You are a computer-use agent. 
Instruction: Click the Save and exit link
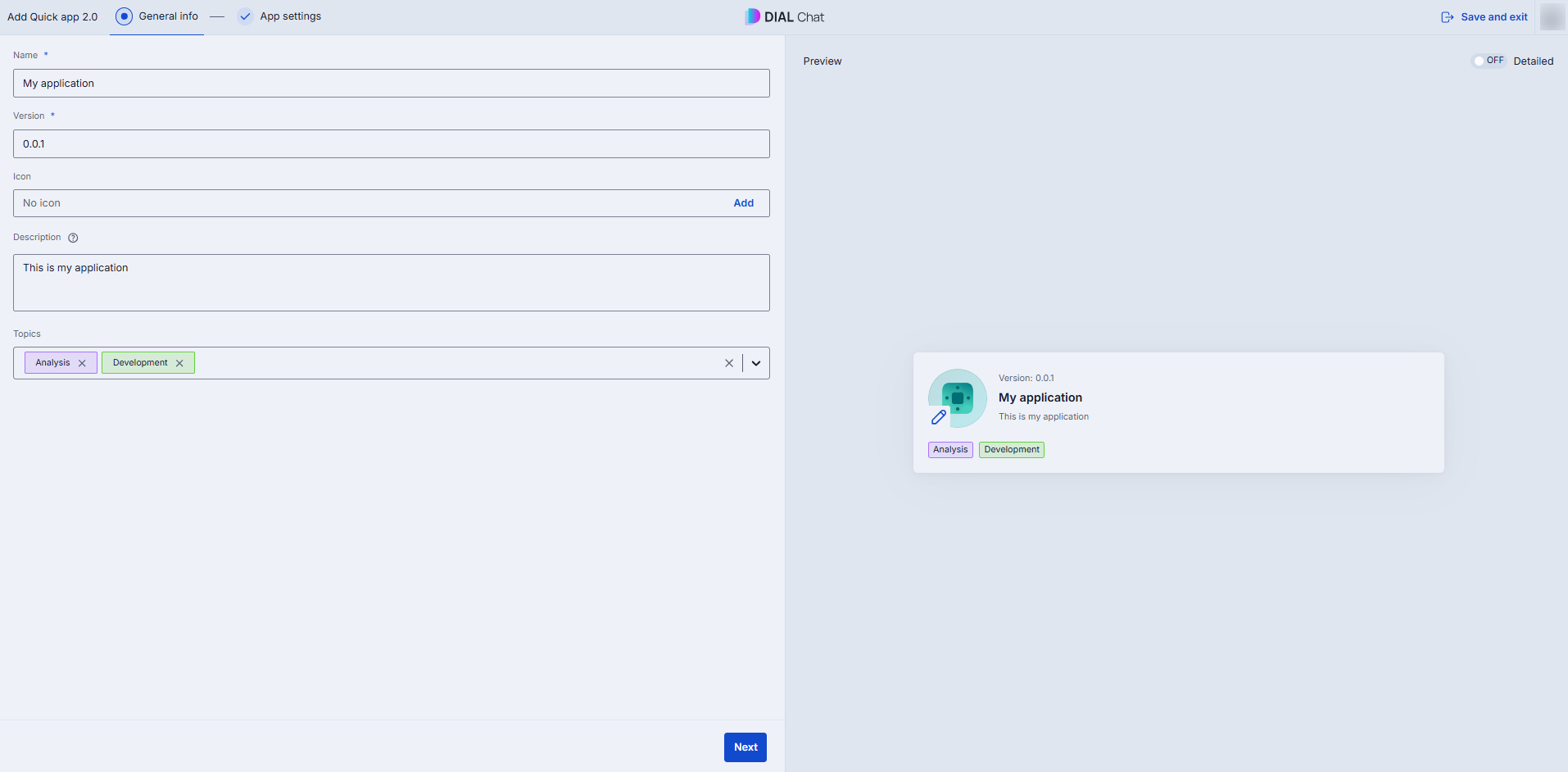1494,17
